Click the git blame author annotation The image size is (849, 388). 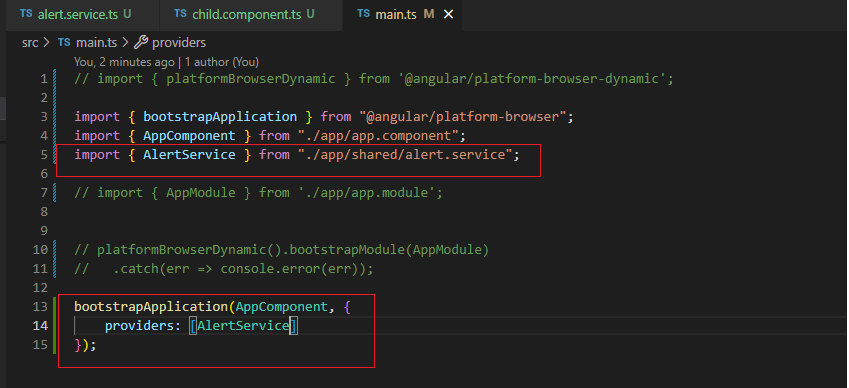pos(166,62)
